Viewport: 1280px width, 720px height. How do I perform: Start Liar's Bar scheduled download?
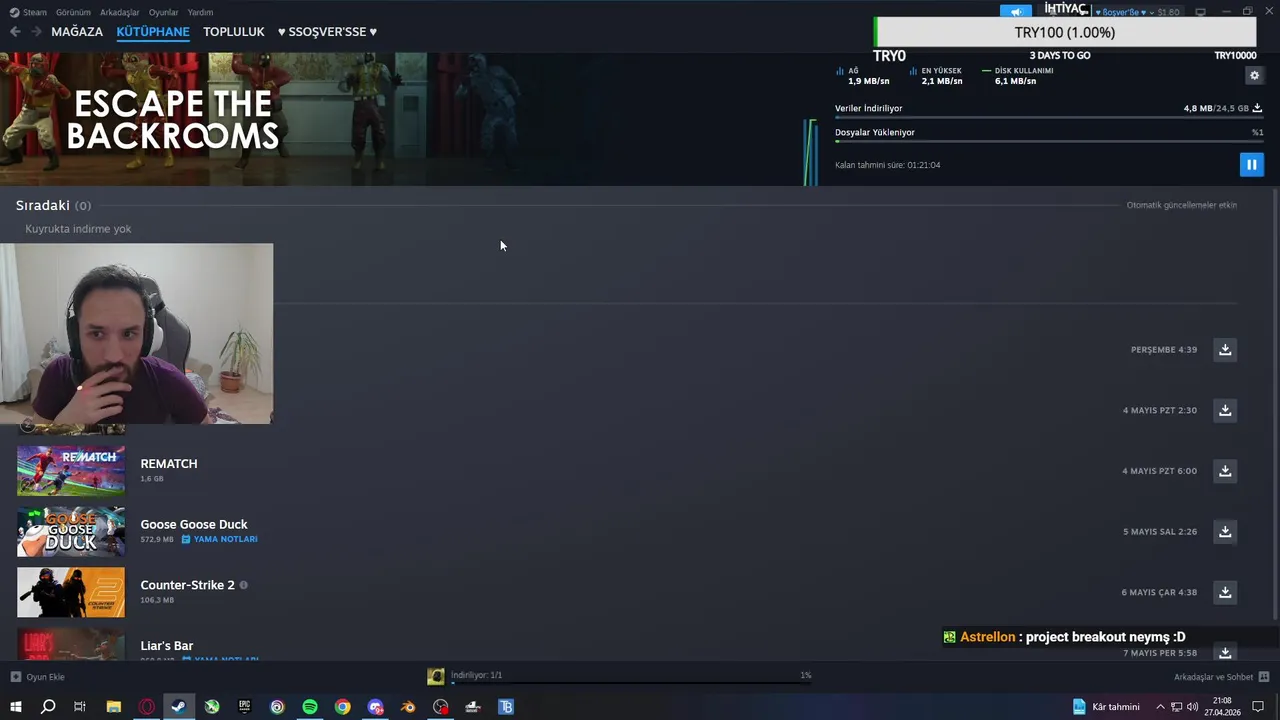point(1225,652)
